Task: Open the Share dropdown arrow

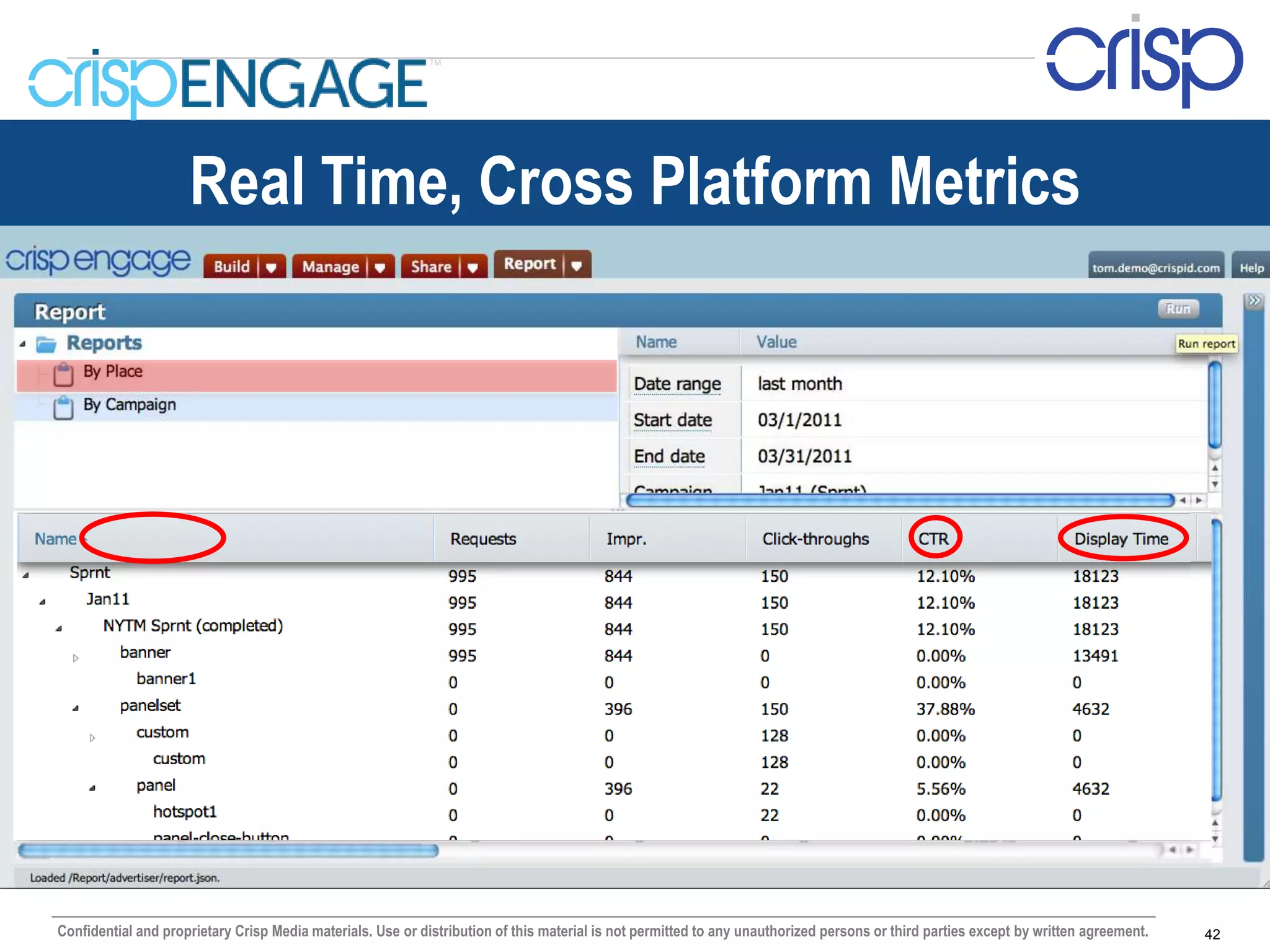Action: (x=473, y=268)
